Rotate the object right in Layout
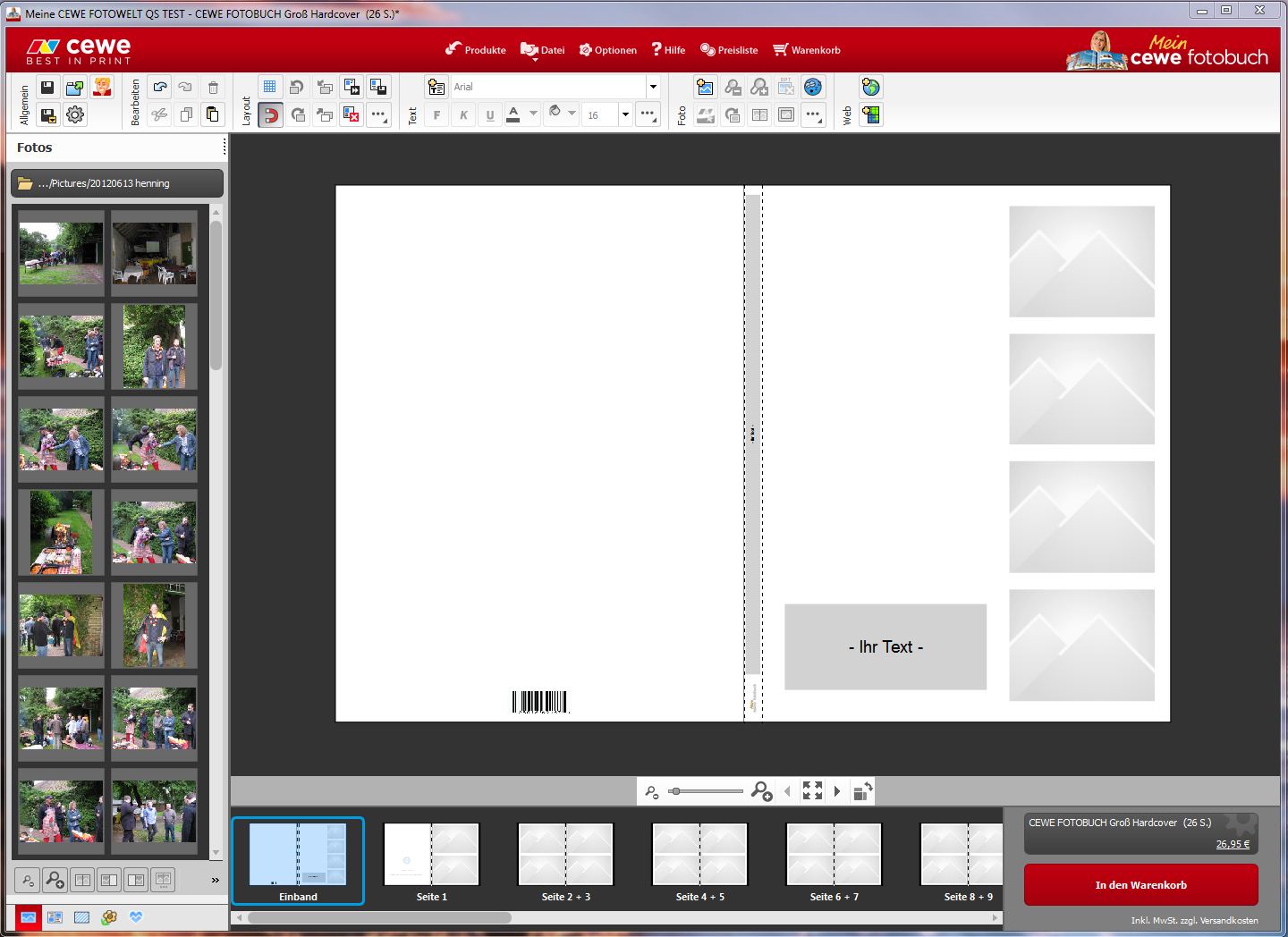Viewport: 1288px width, 937px height. click(x=297, y=114)
